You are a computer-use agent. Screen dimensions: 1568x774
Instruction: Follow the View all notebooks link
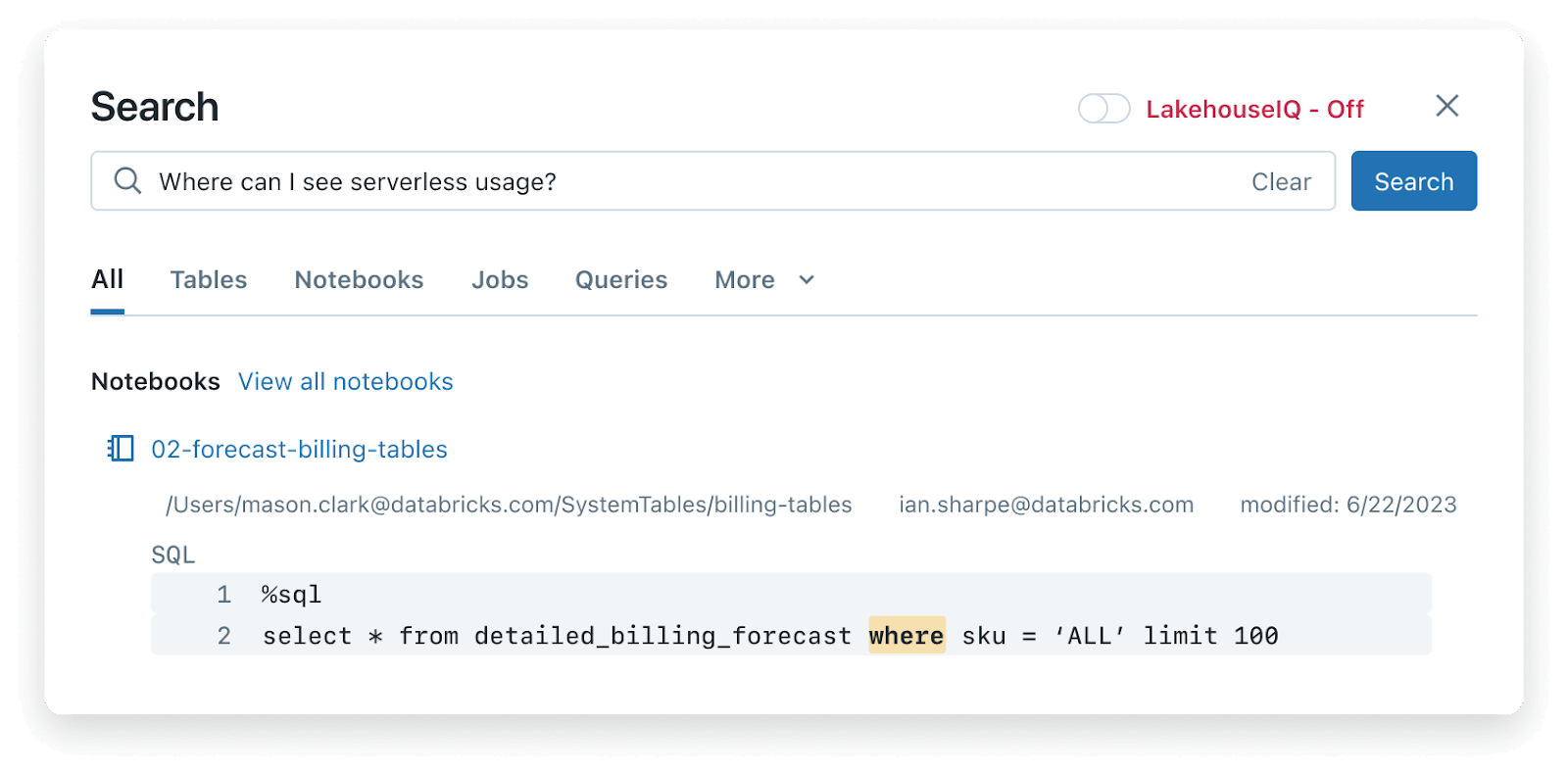coord(346,382)
